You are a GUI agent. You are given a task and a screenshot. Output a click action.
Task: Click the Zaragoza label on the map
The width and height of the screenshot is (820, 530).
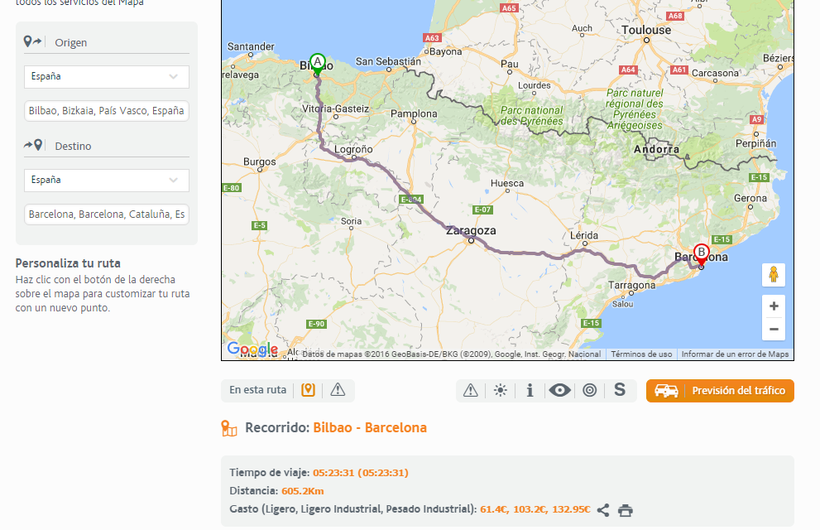click(471, 230)
